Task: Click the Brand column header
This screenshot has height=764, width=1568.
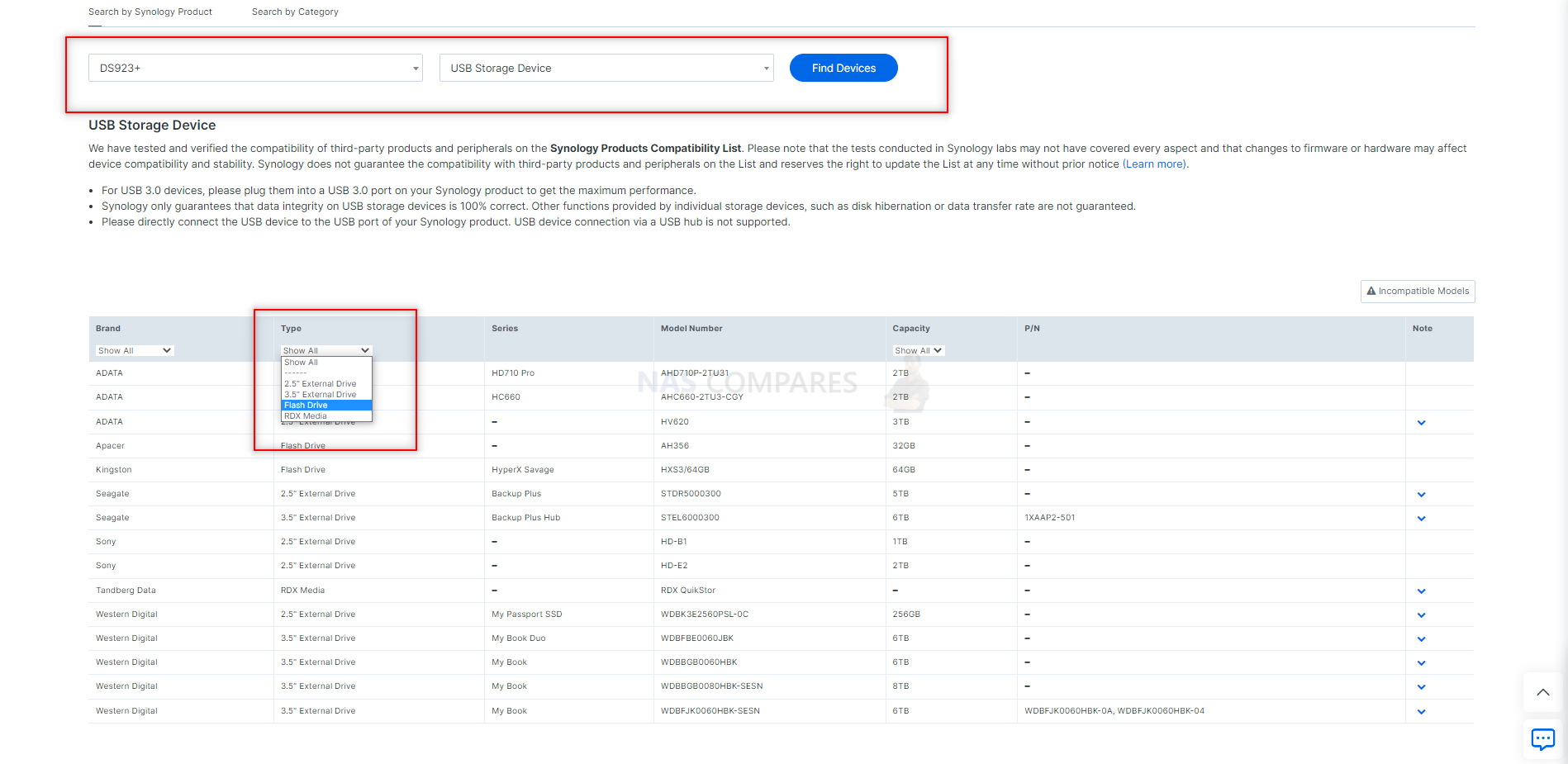Action: point(108,329)
